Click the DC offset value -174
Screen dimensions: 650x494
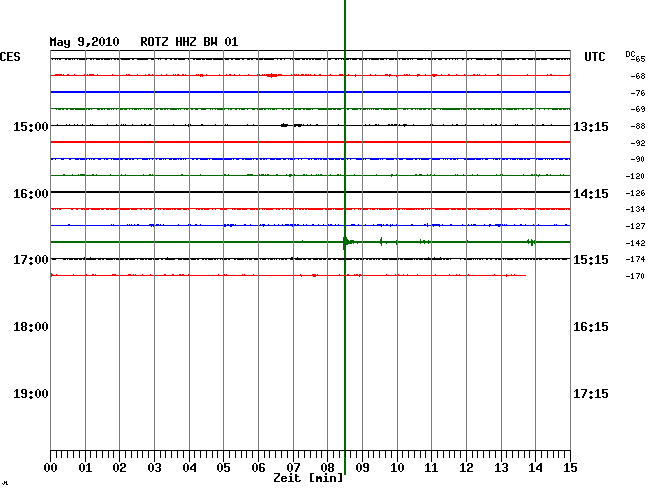coord(635,259)
